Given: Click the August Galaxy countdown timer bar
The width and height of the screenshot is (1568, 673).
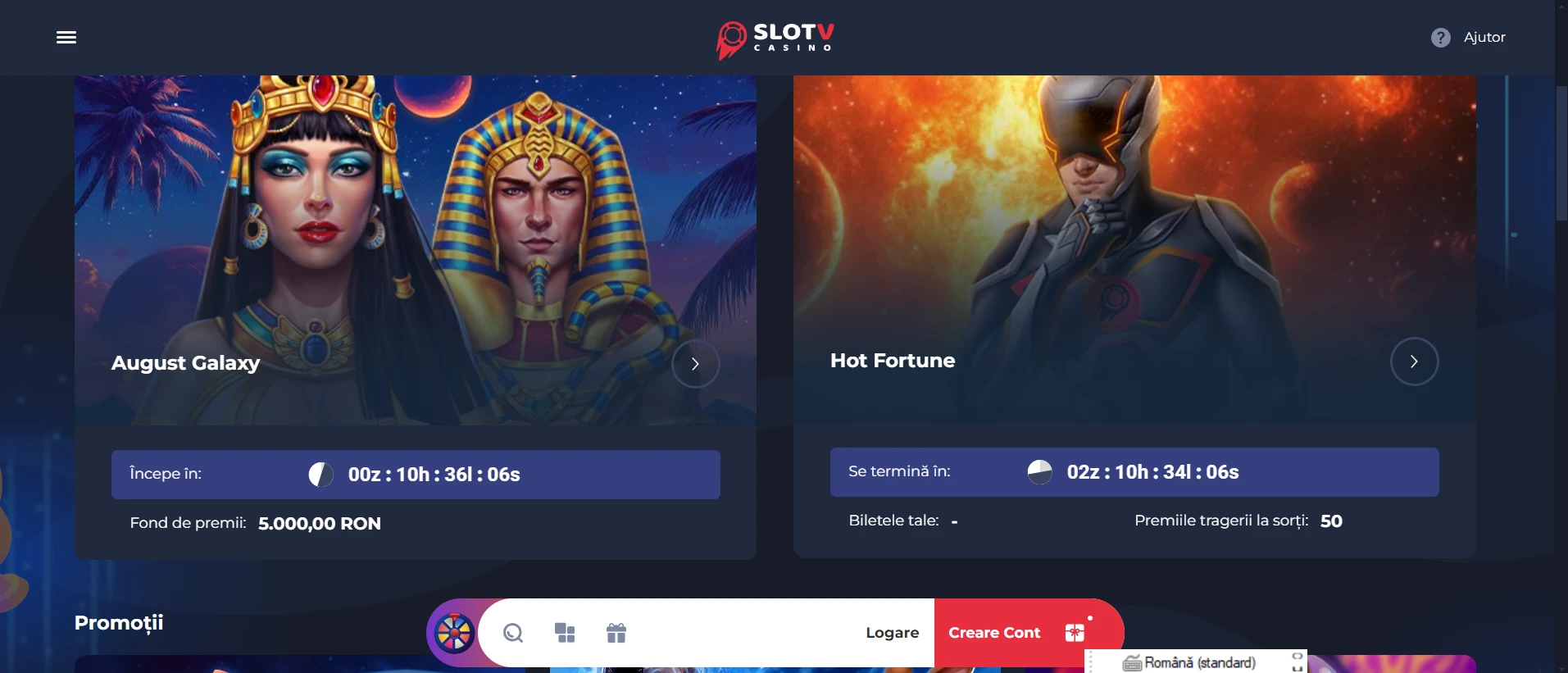Looking at the screenshot, I should pyautogui.click(x=416, y=475).
